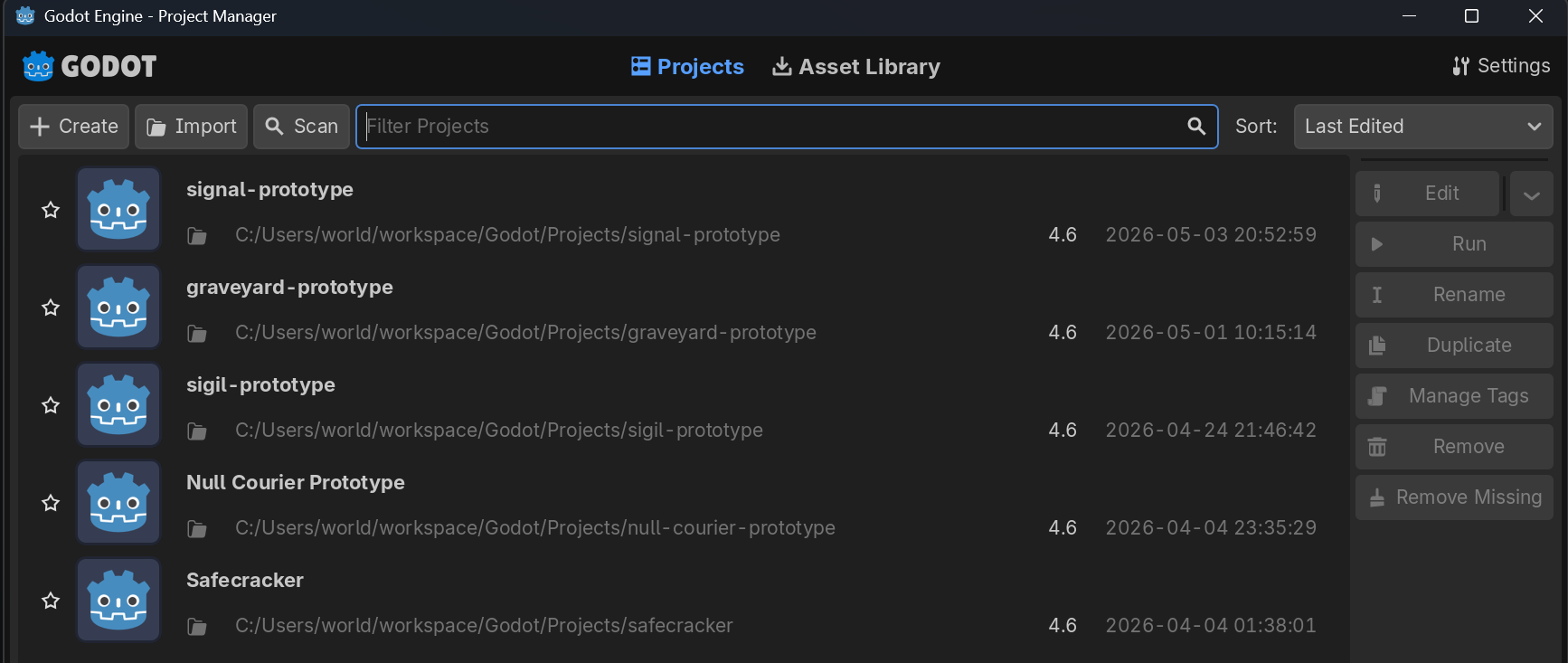
Task: Select the Null Courier Prototype icon
Action: point(118,502)
